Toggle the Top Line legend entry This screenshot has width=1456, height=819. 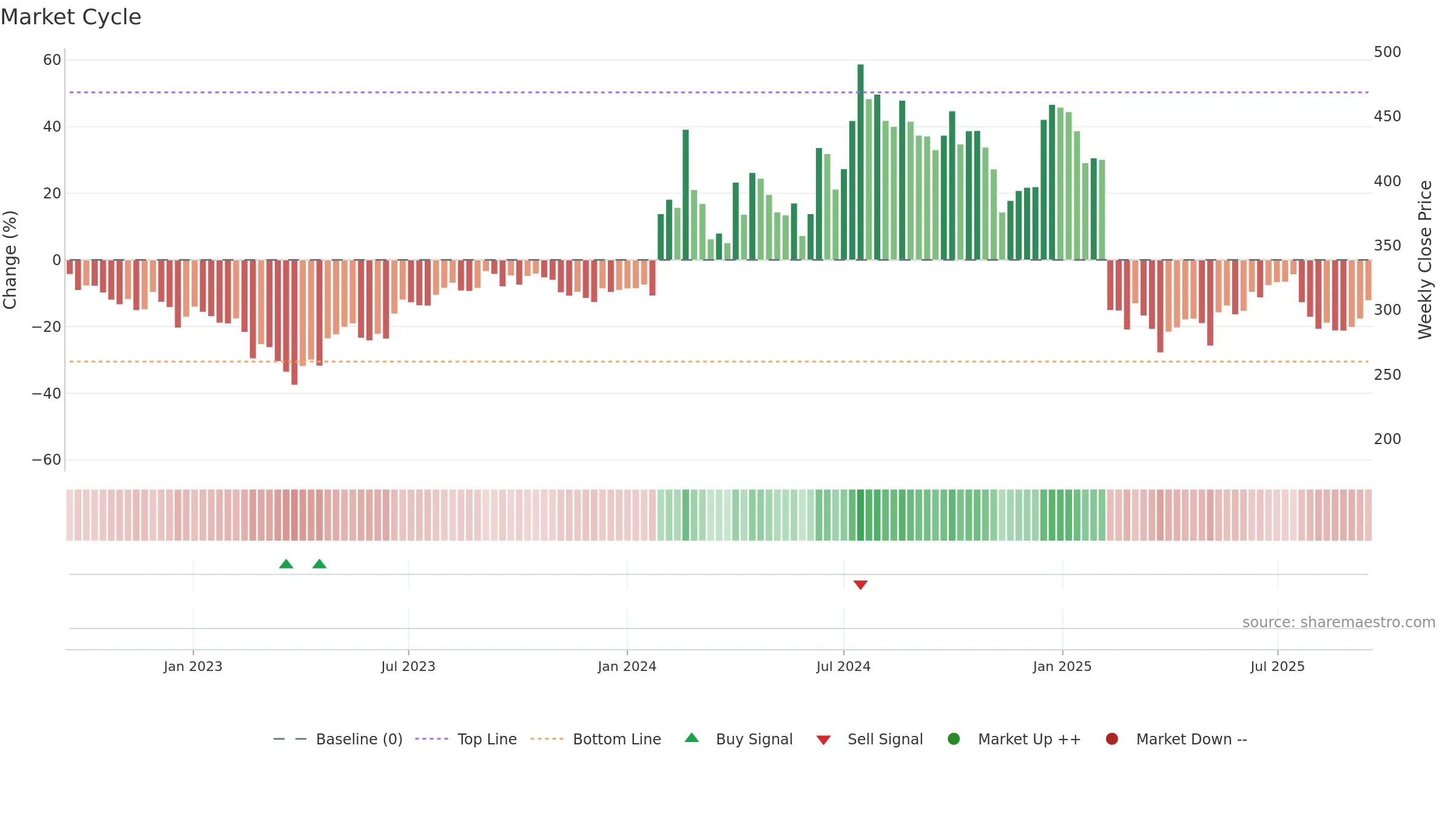click(x=466, y=739)
